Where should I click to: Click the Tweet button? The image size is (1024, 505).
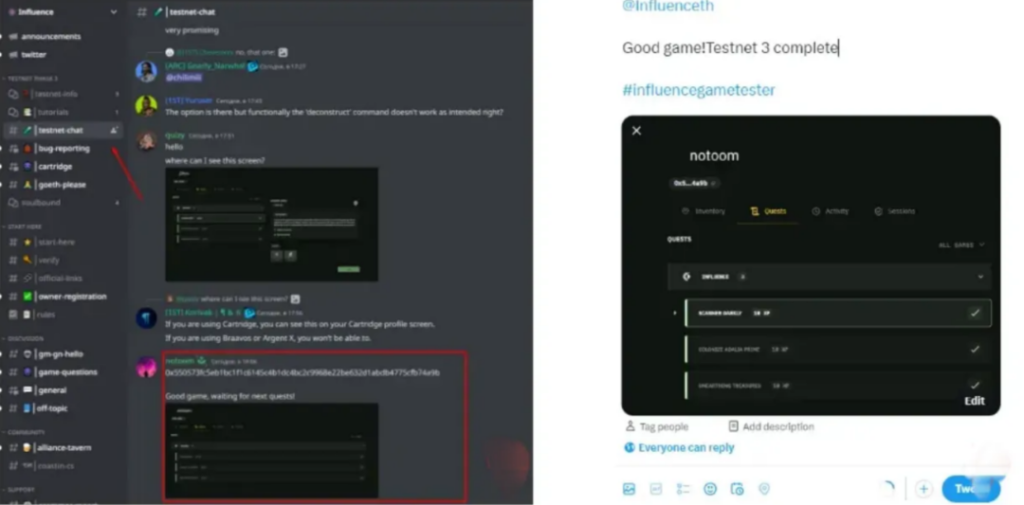pyautogui.click(x=971, y=489)
